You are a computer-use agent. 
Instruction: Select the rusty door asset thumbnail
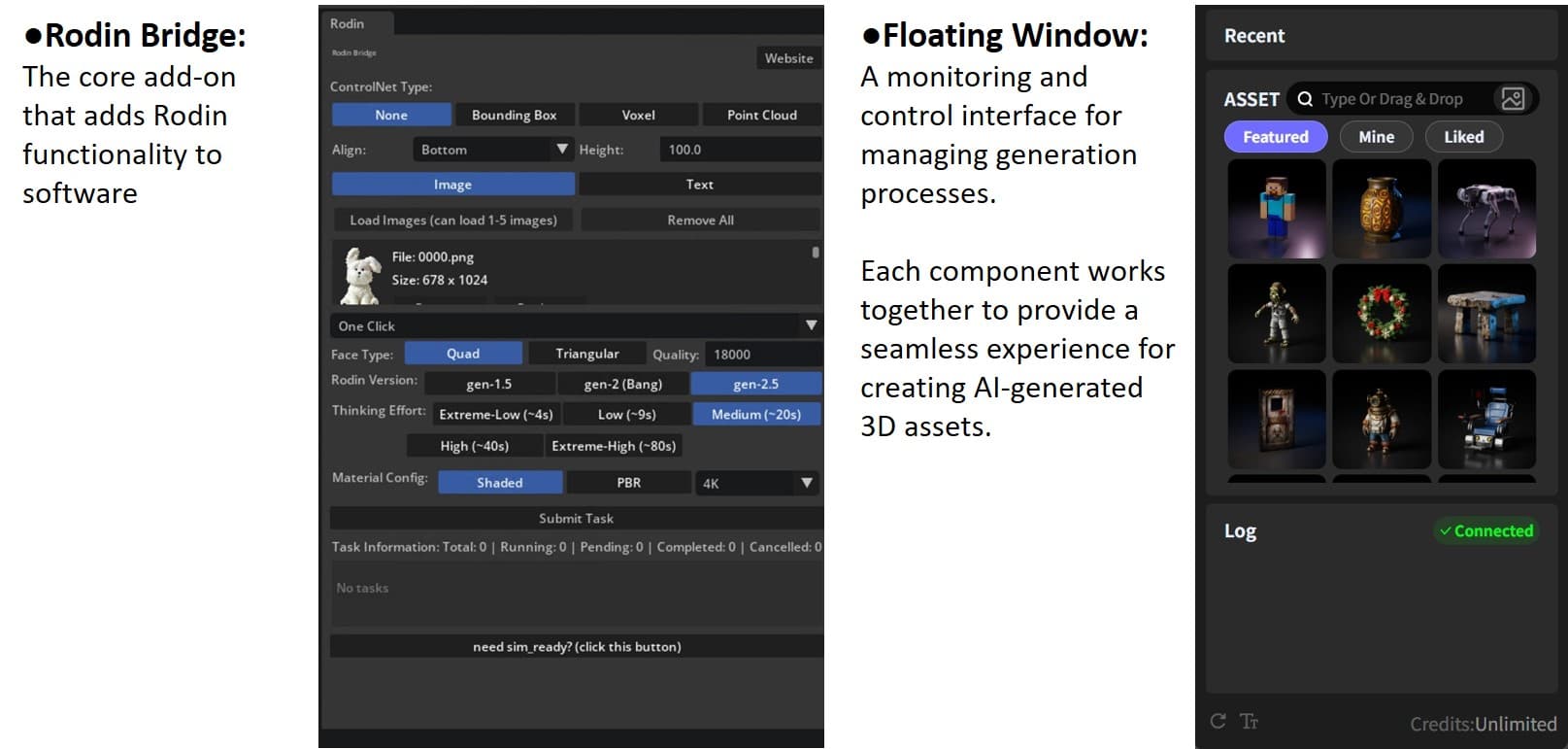pos(1277,419)
